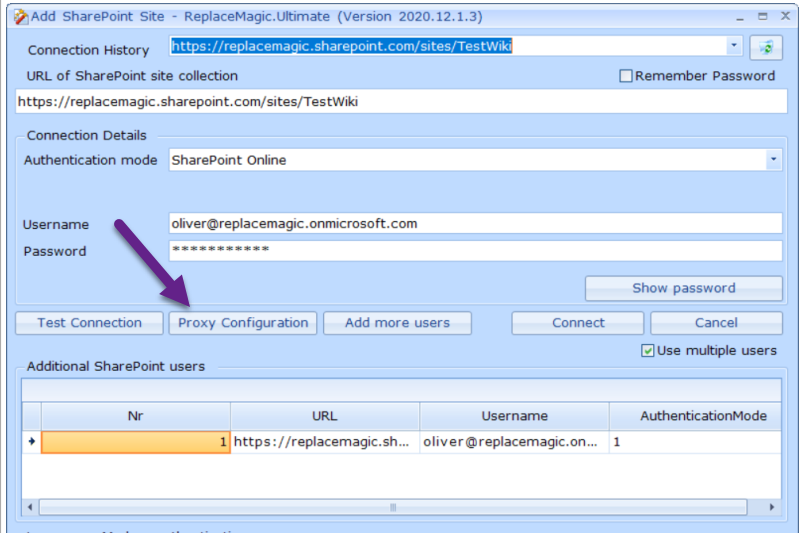Image resolution: width=804 pixels, height=533 pixels.
Task: Click the row indicator arrow of row 1
Action: point(31,442)
